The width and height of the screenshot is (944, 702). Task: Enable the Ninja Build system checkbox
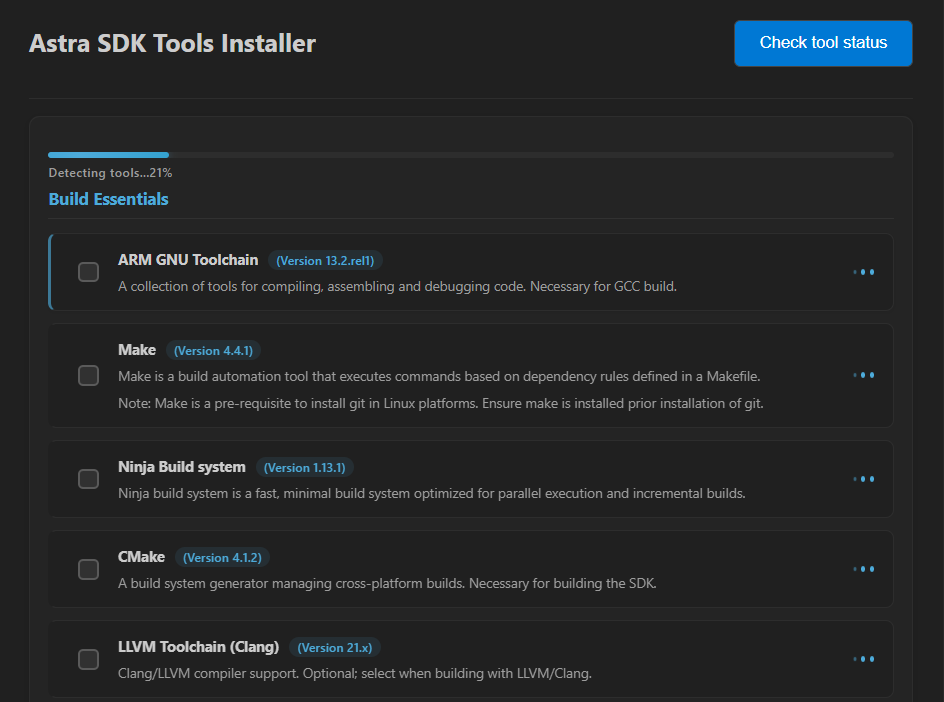[88, 479]
